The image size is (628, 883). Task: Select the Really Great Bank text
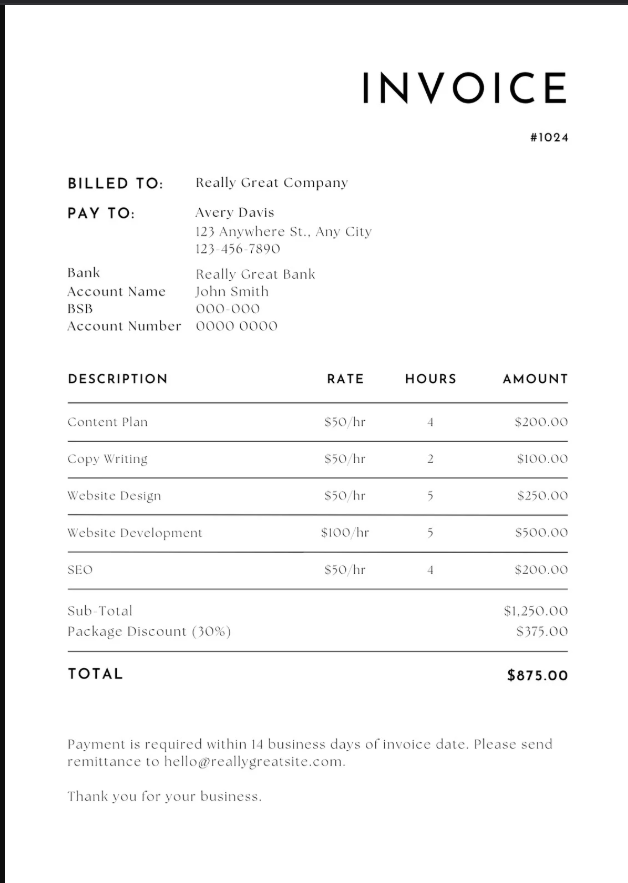[255, 274]
